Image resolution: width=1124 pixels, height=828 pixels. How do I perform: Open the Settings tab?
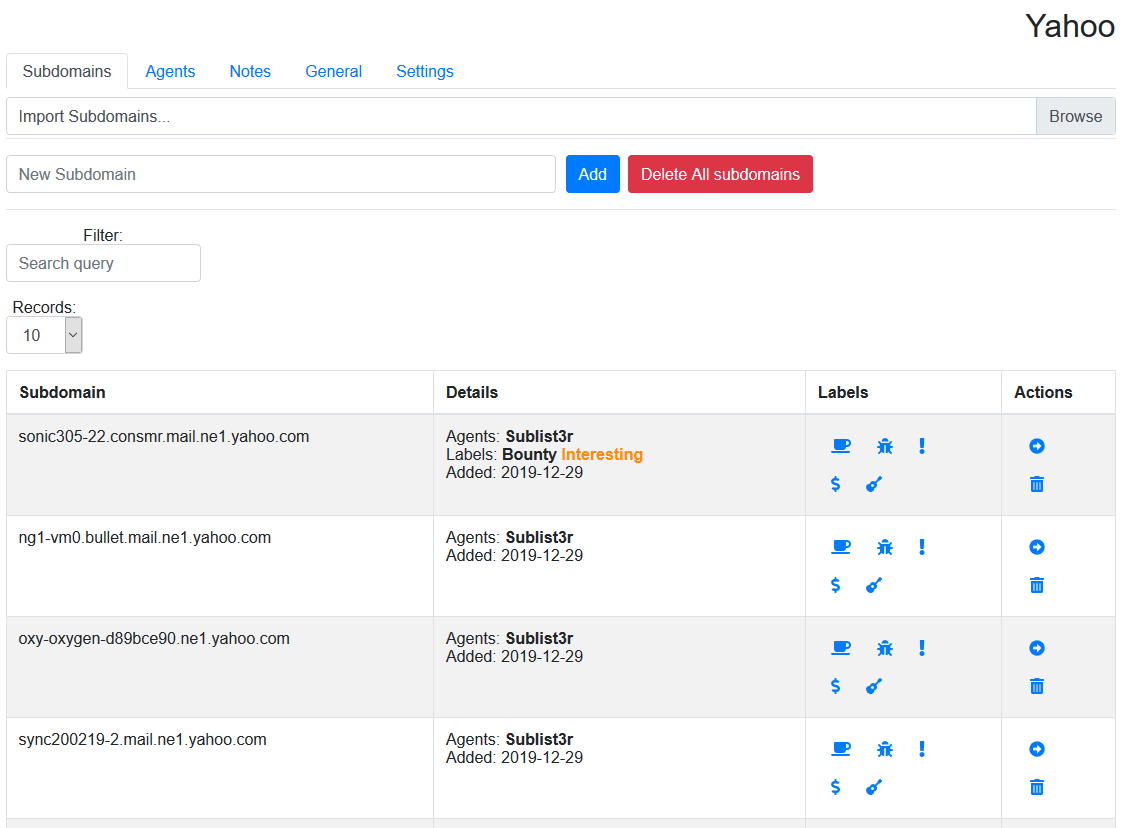[425, 71]
